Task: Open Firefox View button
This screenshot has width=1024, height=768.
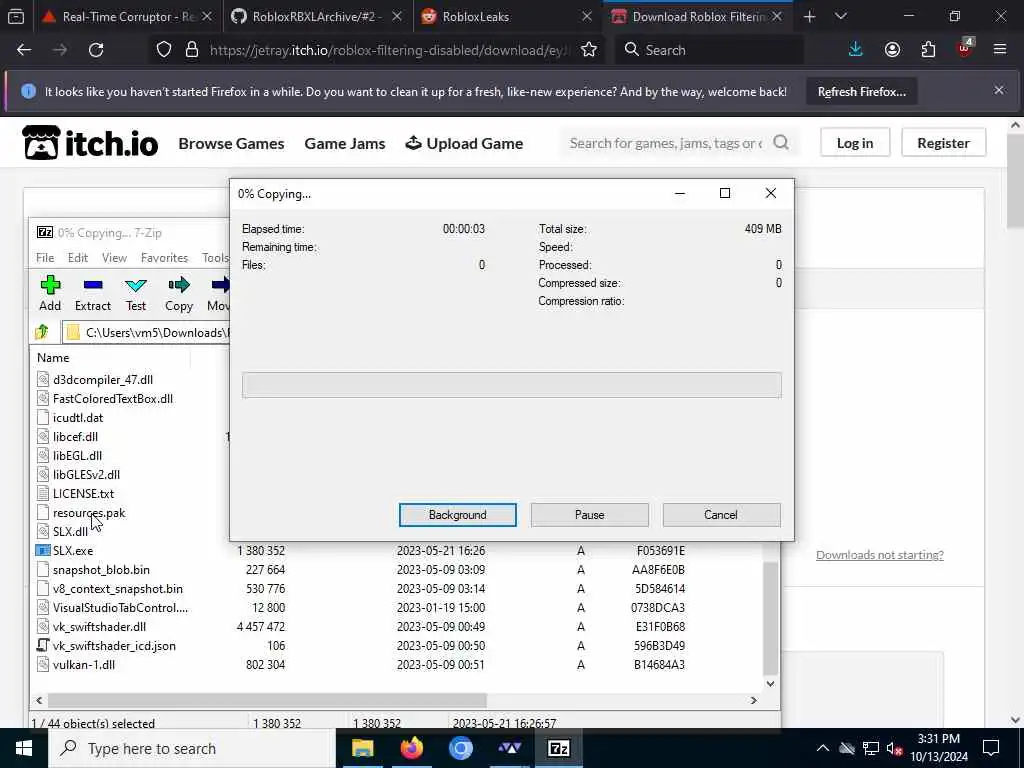Action: [16, 16]
